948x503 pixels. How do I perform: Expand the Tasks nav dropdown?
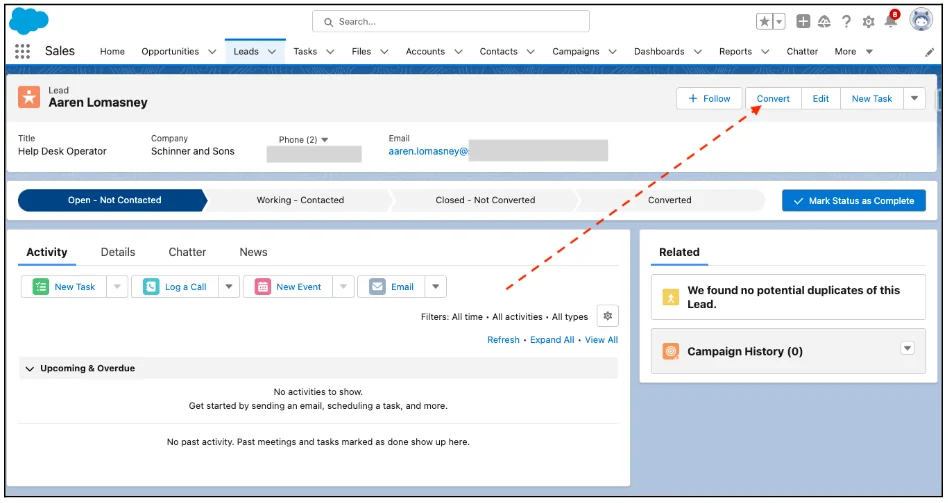330,52
